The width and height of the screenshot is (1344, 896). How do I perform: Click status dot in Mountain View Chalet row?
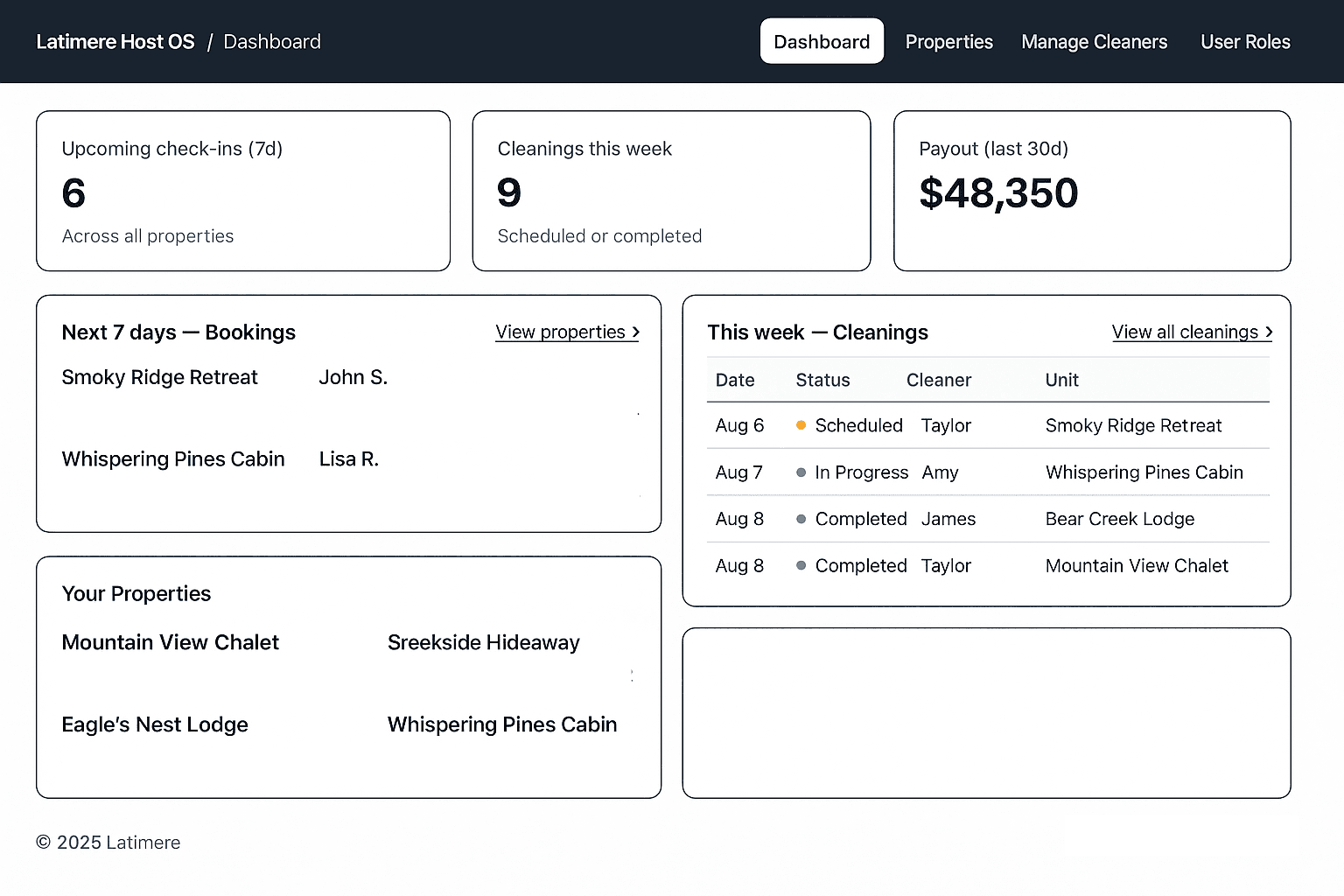(x=801, y=565)
